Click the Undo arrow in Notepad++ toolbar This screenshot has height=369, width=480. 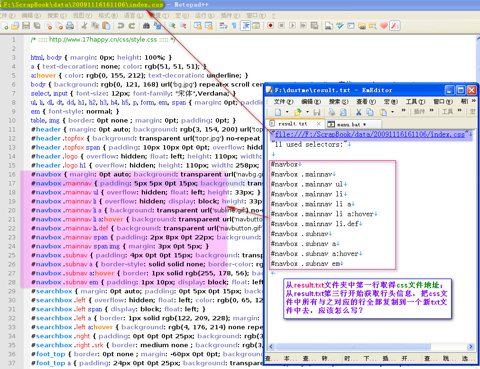point(121,26)
